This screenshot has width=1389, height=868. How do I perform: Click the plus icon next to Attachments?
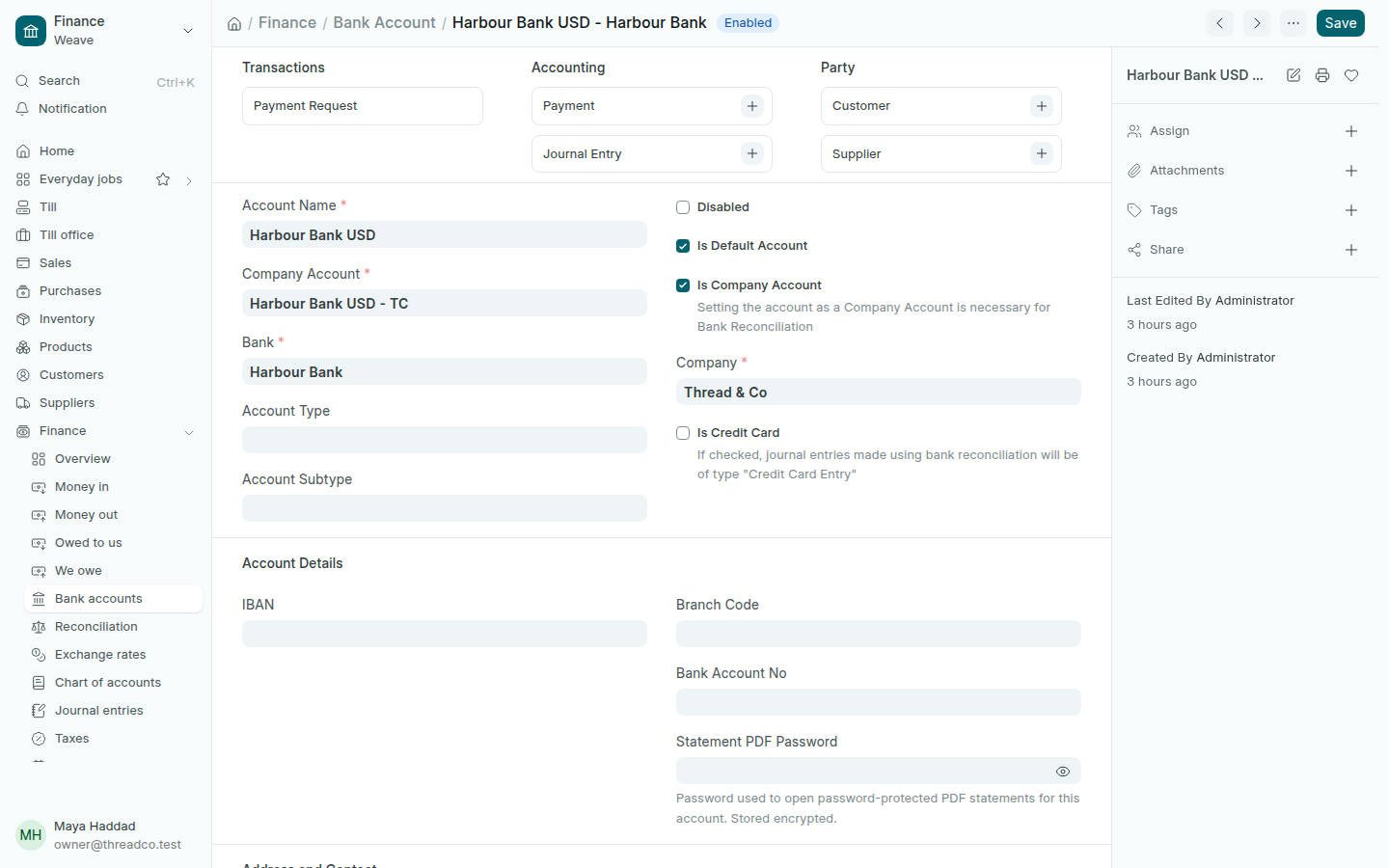[1351, 171]
